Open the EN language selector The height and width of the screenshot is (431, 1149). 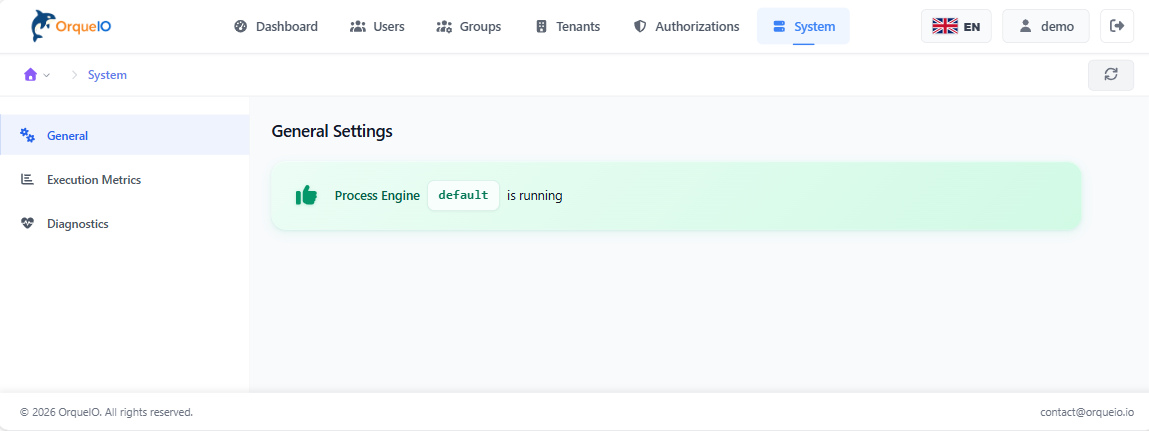956,26
